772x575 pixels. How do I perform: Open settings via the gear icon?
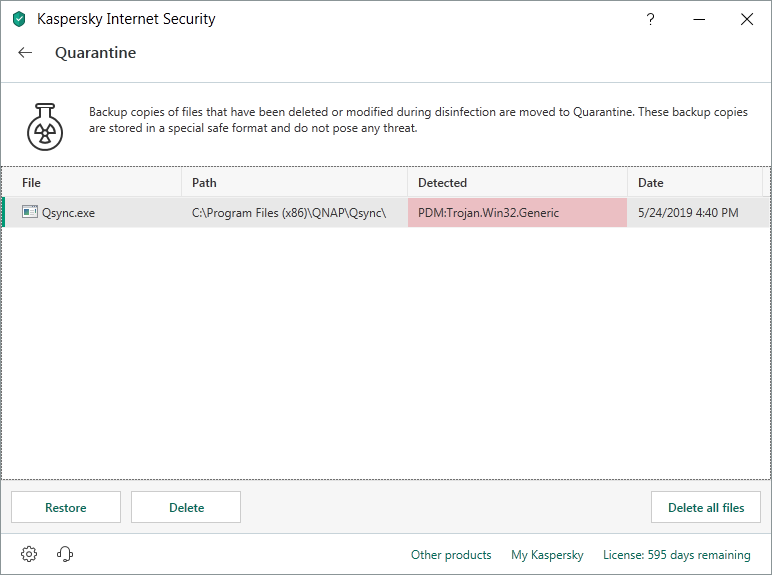coord(29,554)
